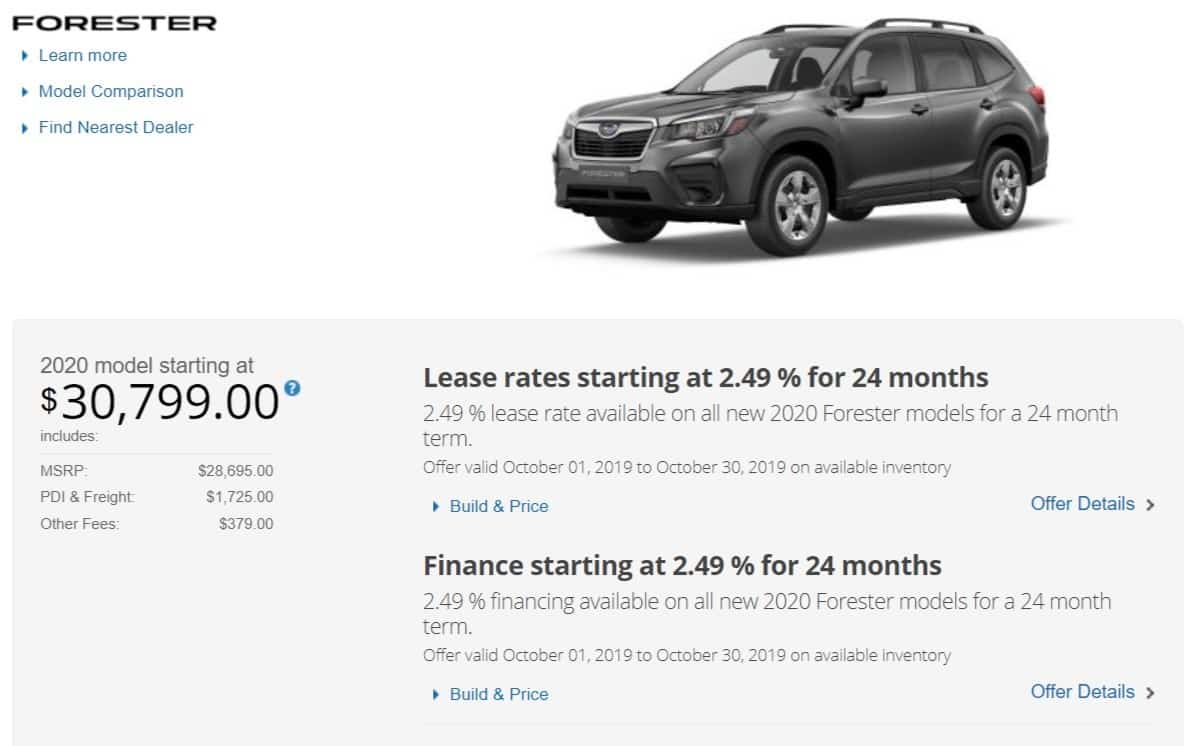Open Build & Price under the finance offer

[499, 695]
